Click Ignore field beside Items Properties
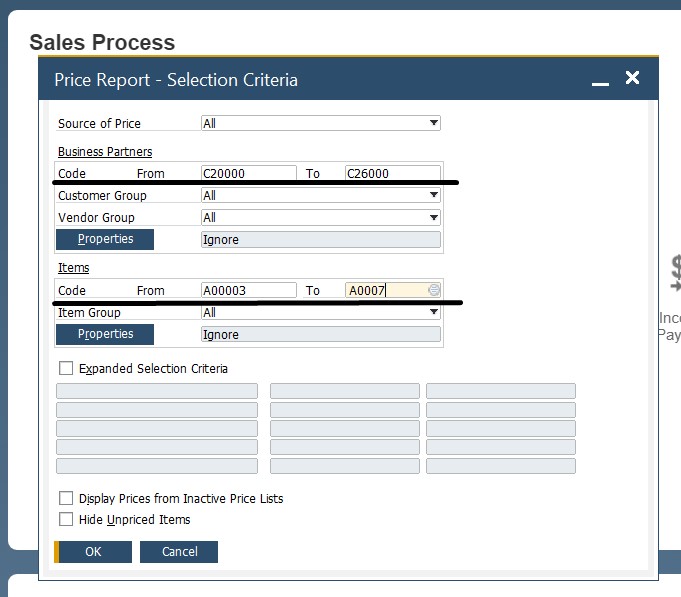 (x=320, y=334)
